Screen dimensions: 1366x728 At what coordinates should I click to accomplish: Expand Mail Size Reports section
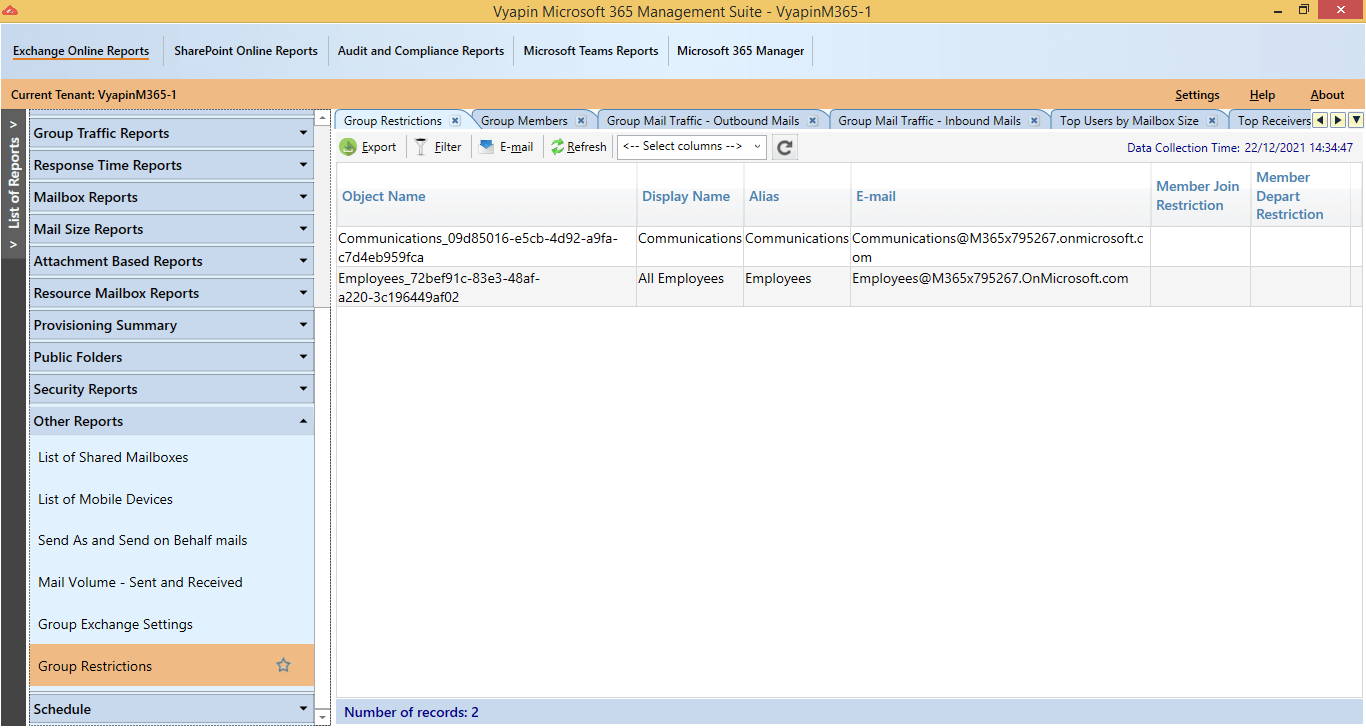pos(171,229)
